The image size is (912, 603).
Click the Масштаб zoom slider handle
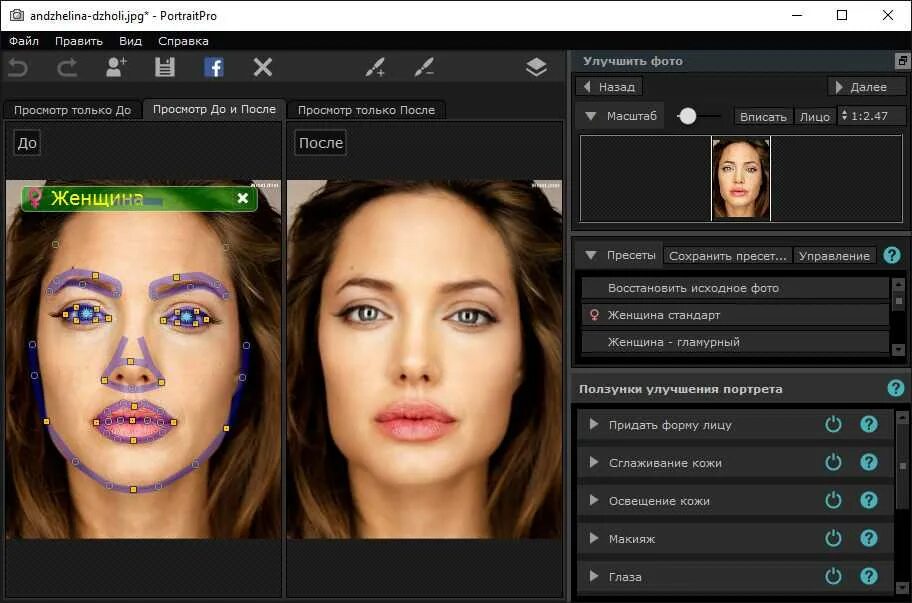point(687,116)
